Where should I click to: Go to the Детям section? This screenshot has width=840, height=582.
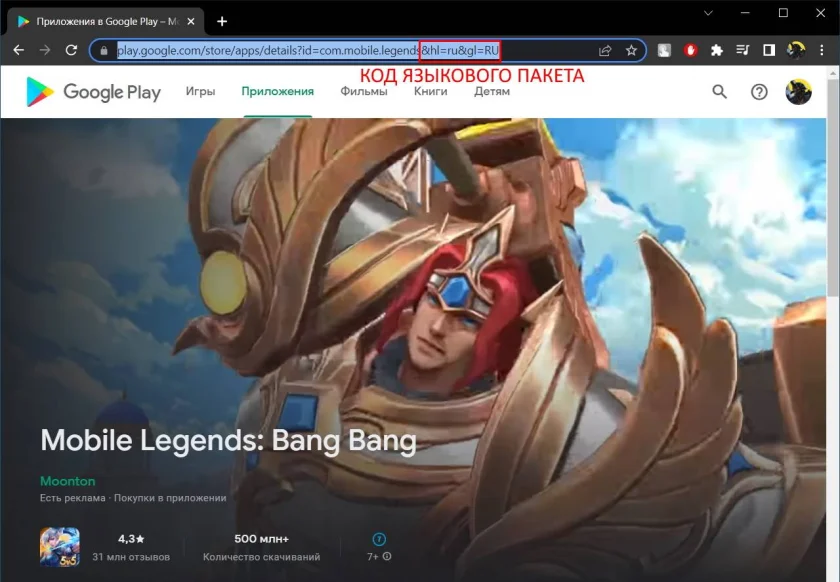pos(492,92)
